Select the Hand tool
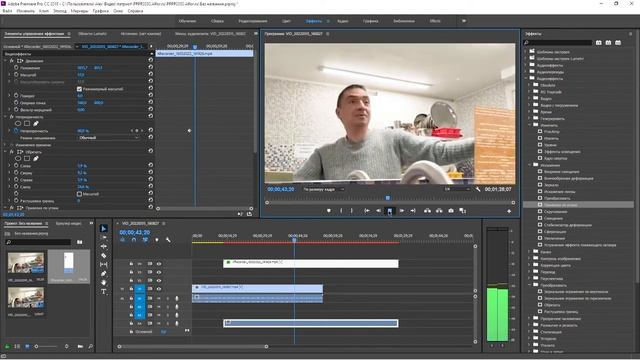The height and width of the screenshot is (360, 640). 104,282
